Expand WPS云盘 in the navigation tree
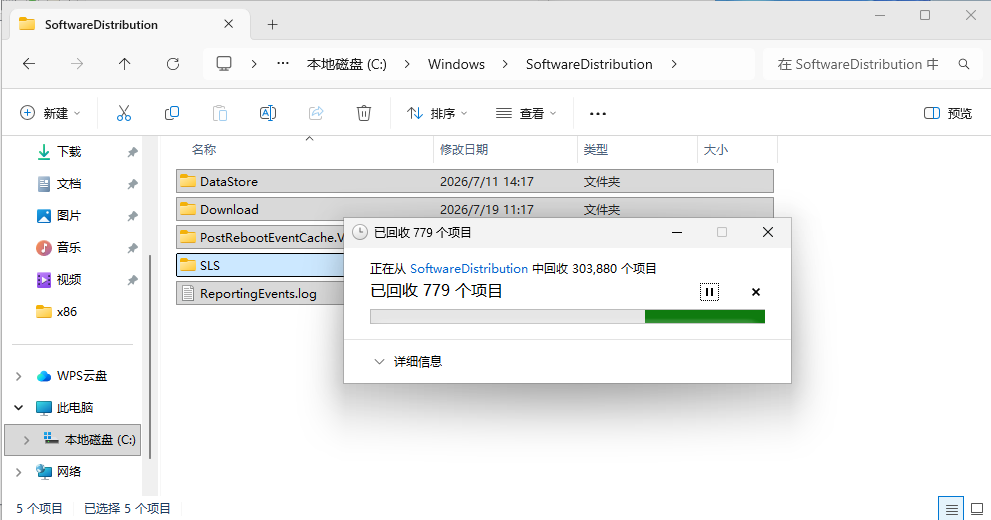The image size is (991, 520). (x=18, y=377)
